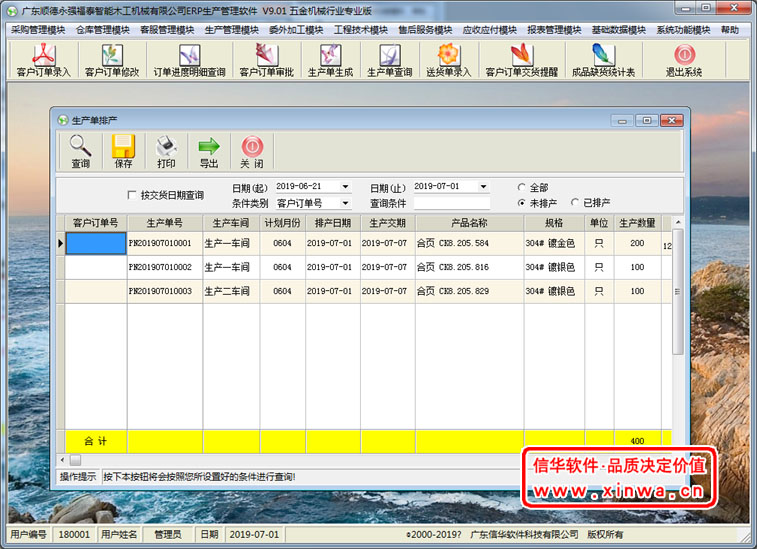Click the 生产单排产 window title icon

click(63, 120)
